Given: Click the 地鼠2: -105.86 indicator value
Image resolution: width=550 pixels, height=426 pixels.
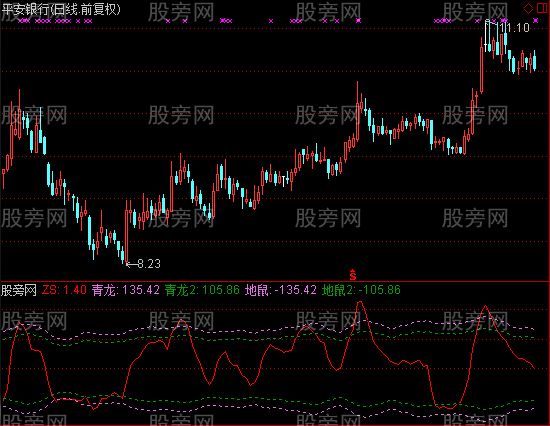Looking at the screenshot, I should [361, 290].
